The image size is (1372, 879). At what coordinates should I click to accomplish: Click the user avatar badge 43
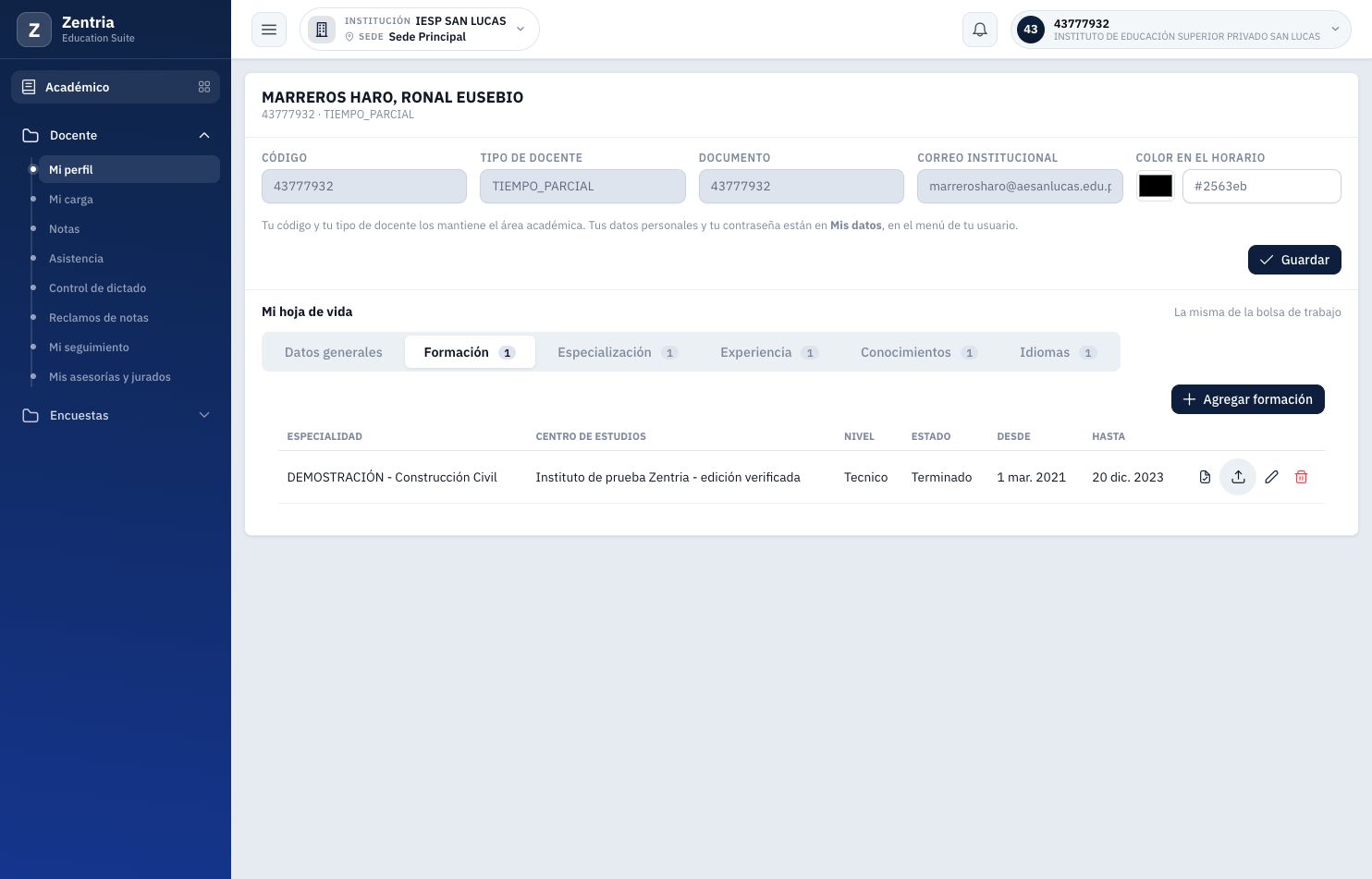click(x=1031, y=30)
